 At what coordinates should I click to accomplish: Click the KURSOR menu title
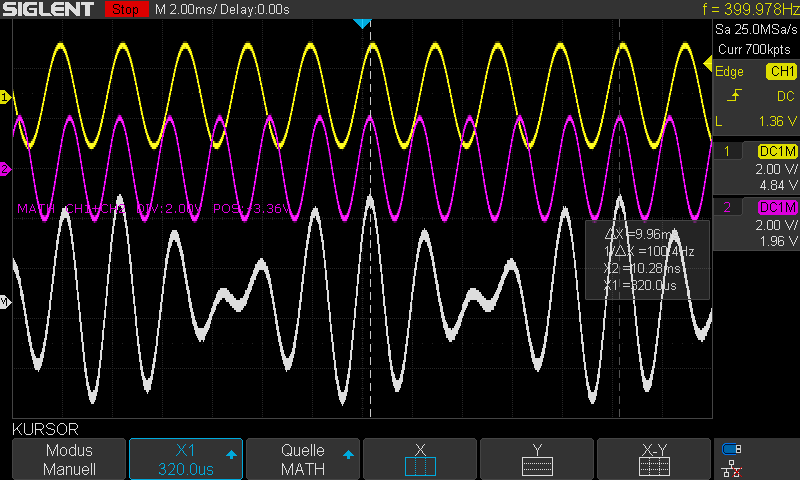pos(45,429)
